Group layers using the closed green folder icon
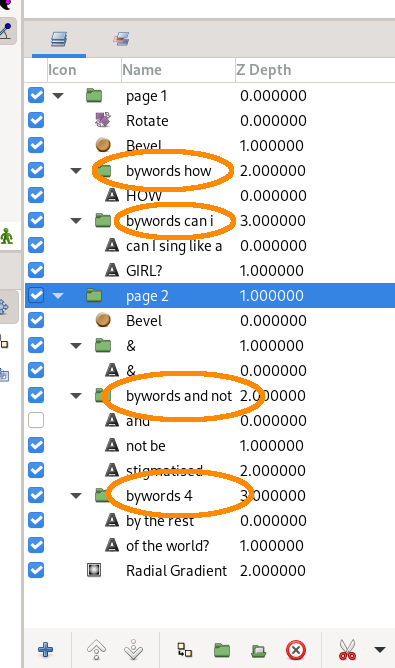This screenshot has height=668, width=395. pyautogui.click(x=222, y=650)
